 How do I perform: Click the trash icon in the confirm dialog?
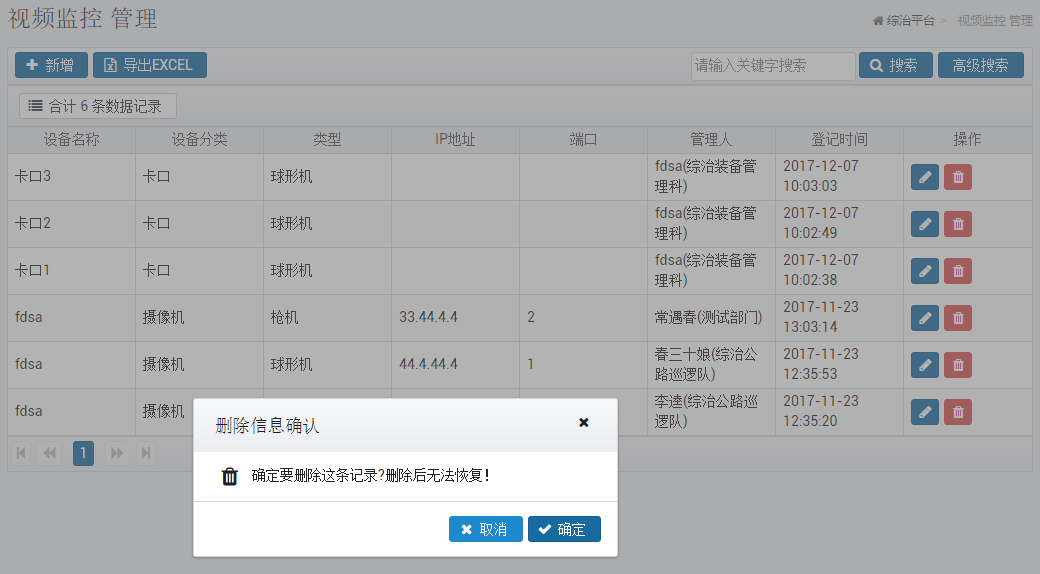229,476
